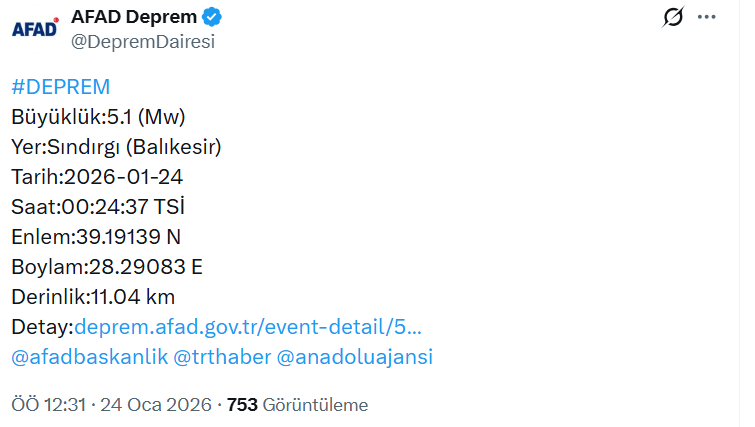Image resolution: width=755 pixels, height=427 pixels.
Task: Open the @anadoluajansi mention
Action: 354,357
